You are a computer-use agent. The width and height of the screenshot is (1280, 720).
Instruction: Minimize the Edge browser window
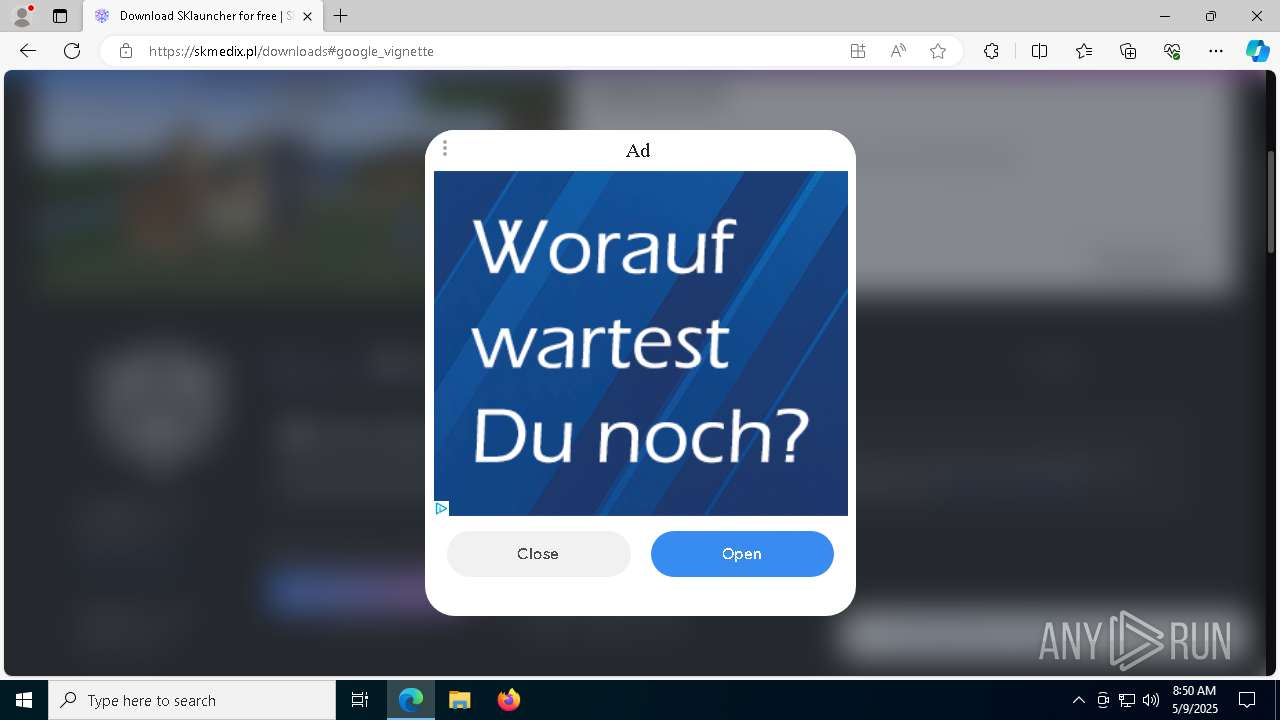[x=1165, y=16]
